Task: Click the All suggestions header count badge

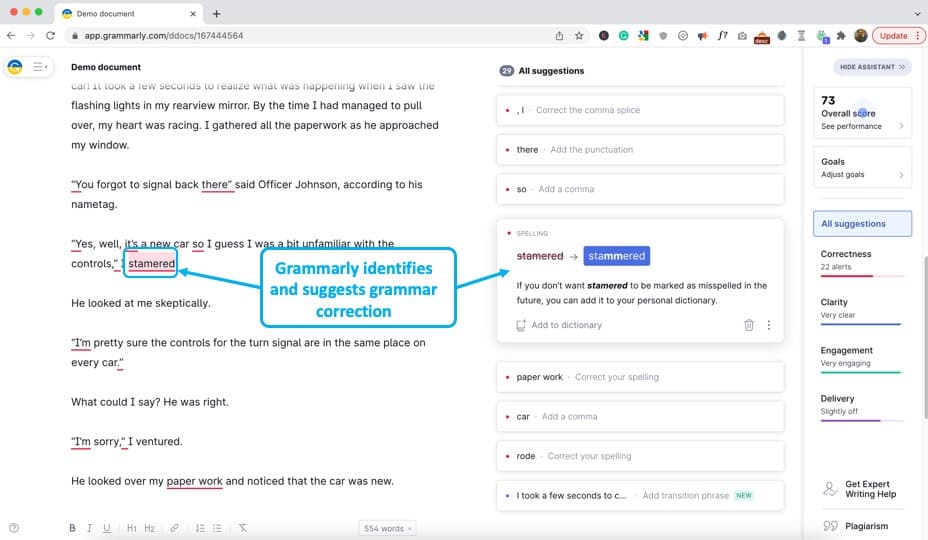Action: pyautogui.click(x=507, y=70)
